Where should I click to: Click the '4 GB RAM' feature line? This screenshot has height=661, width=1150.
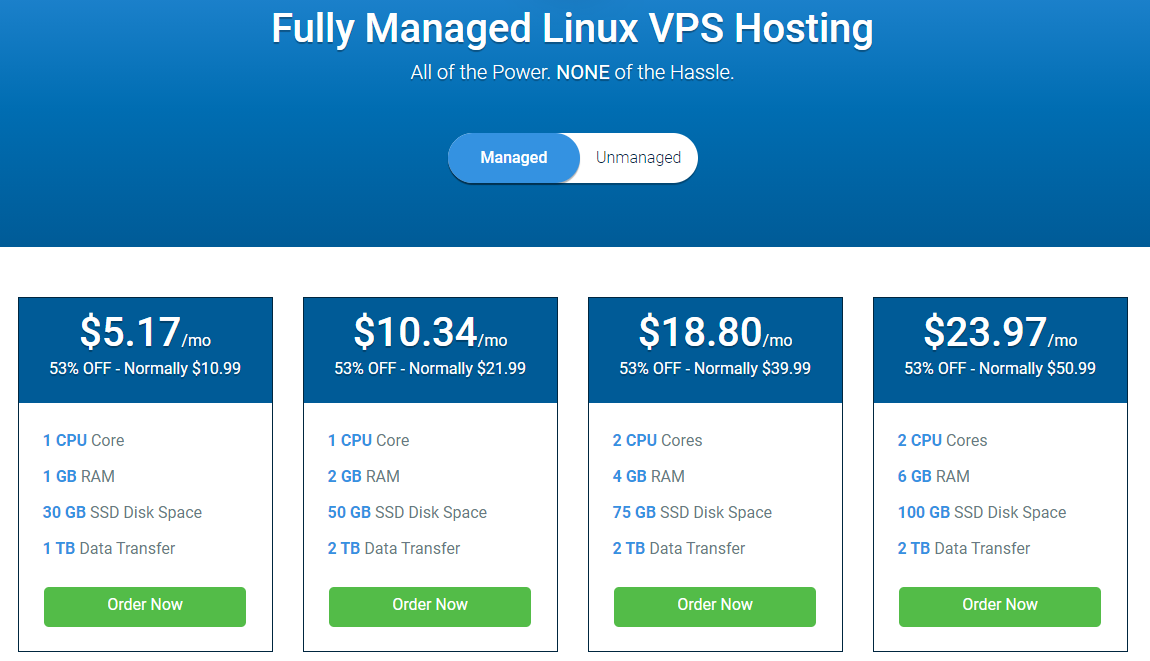pos(648,476)
